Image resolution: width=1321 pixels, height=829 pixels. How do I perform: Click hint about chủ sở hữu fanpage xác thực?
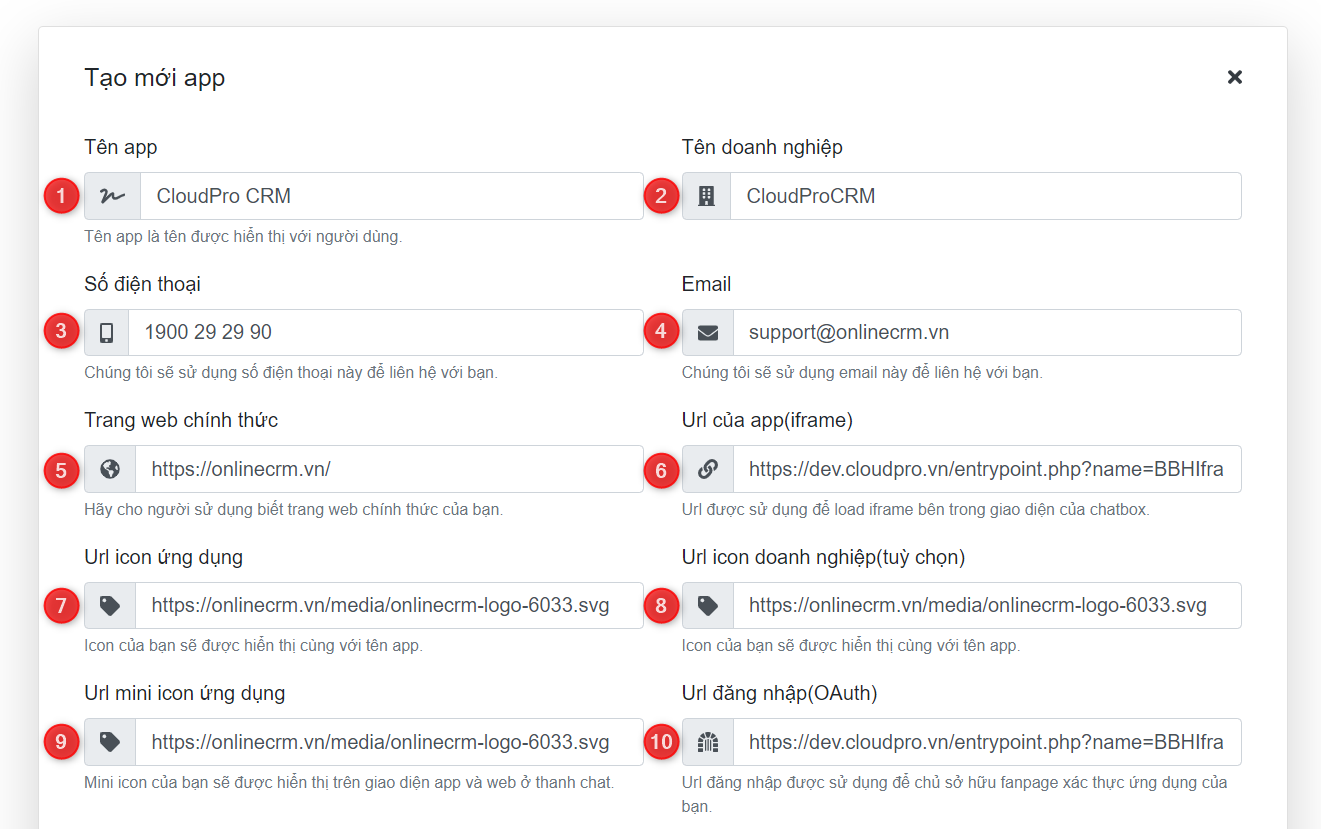(955, 794)
